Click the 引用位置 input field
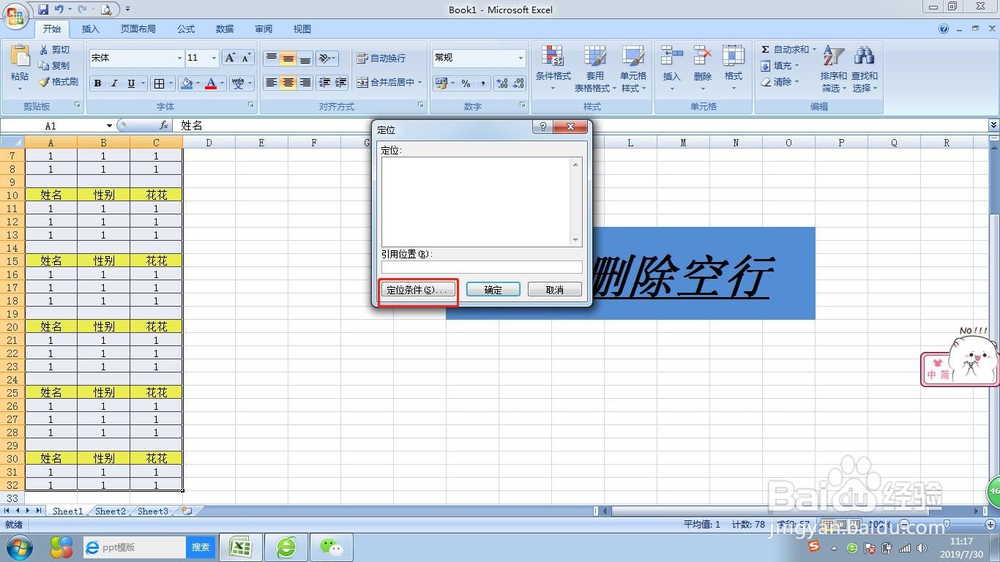The height and width of the screenshot is (562, 1000). tap(482, 267)
